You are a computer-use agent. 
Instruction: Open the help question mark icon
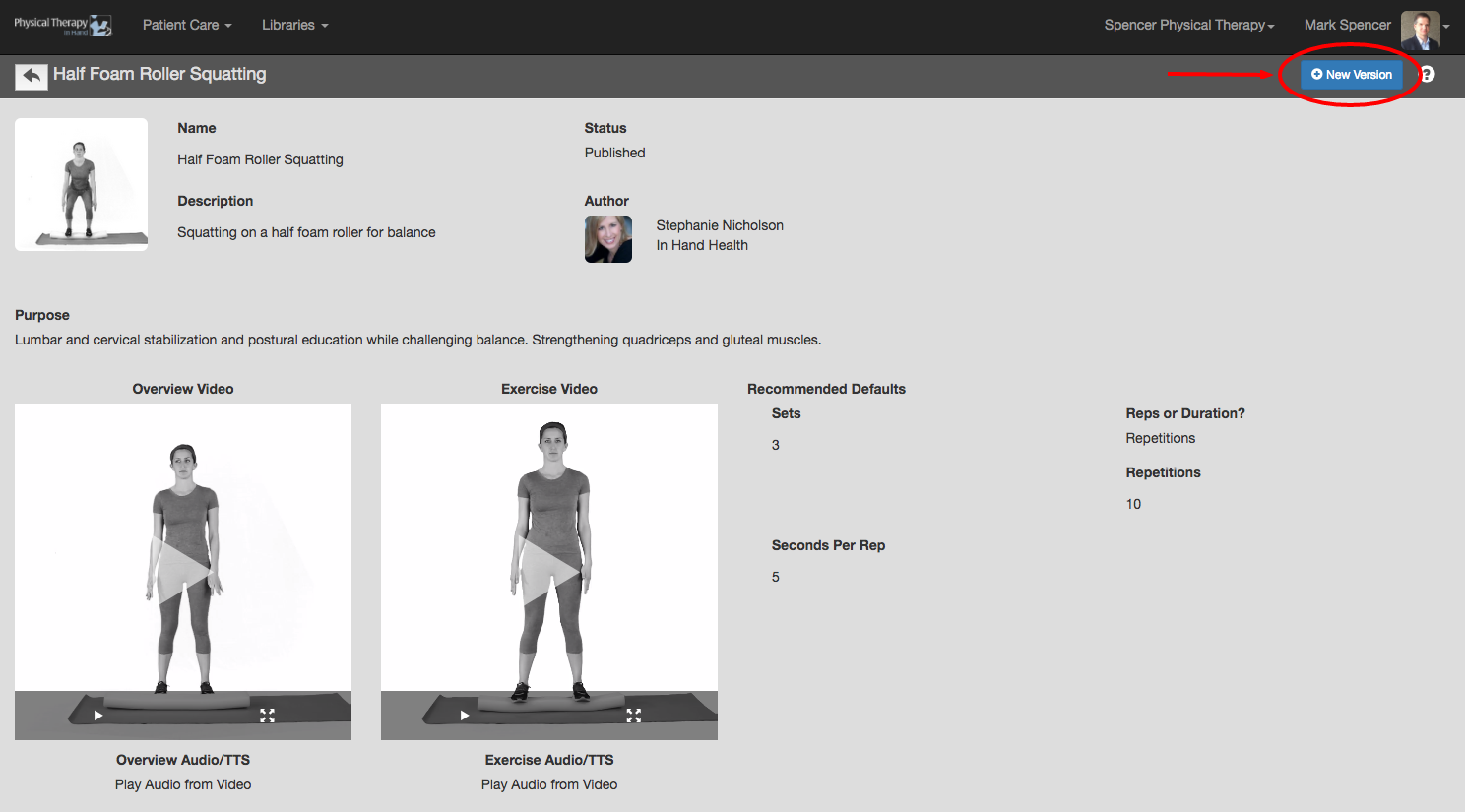(1427, 75)
